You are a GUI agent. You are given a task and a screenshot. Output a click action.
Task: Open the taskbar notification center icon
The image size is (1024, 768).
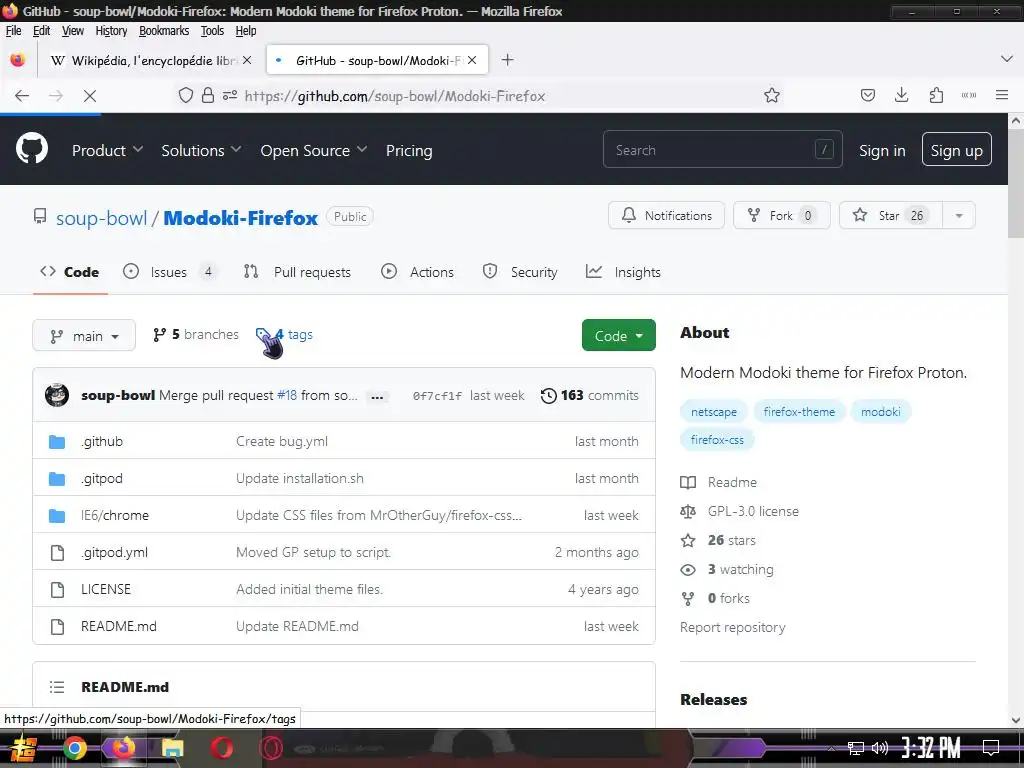click(991, 748)
